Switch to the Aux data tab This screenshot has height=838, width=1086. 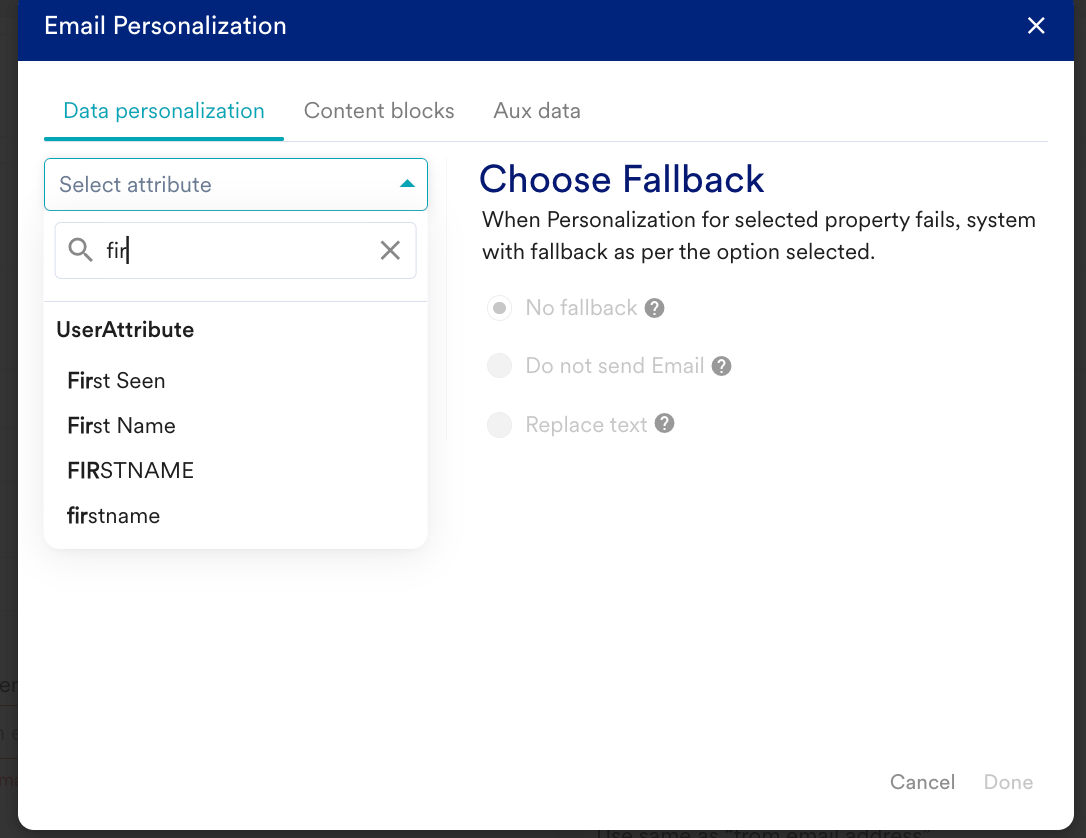tap(537, 111)
